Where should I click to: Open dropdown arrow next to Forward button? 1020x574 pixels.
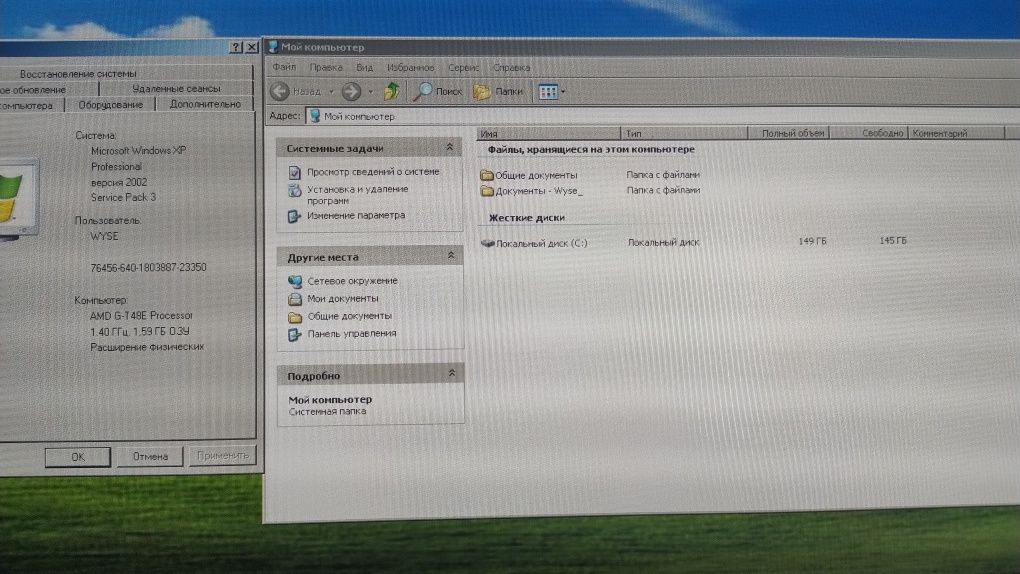click(x=371, y=92)
